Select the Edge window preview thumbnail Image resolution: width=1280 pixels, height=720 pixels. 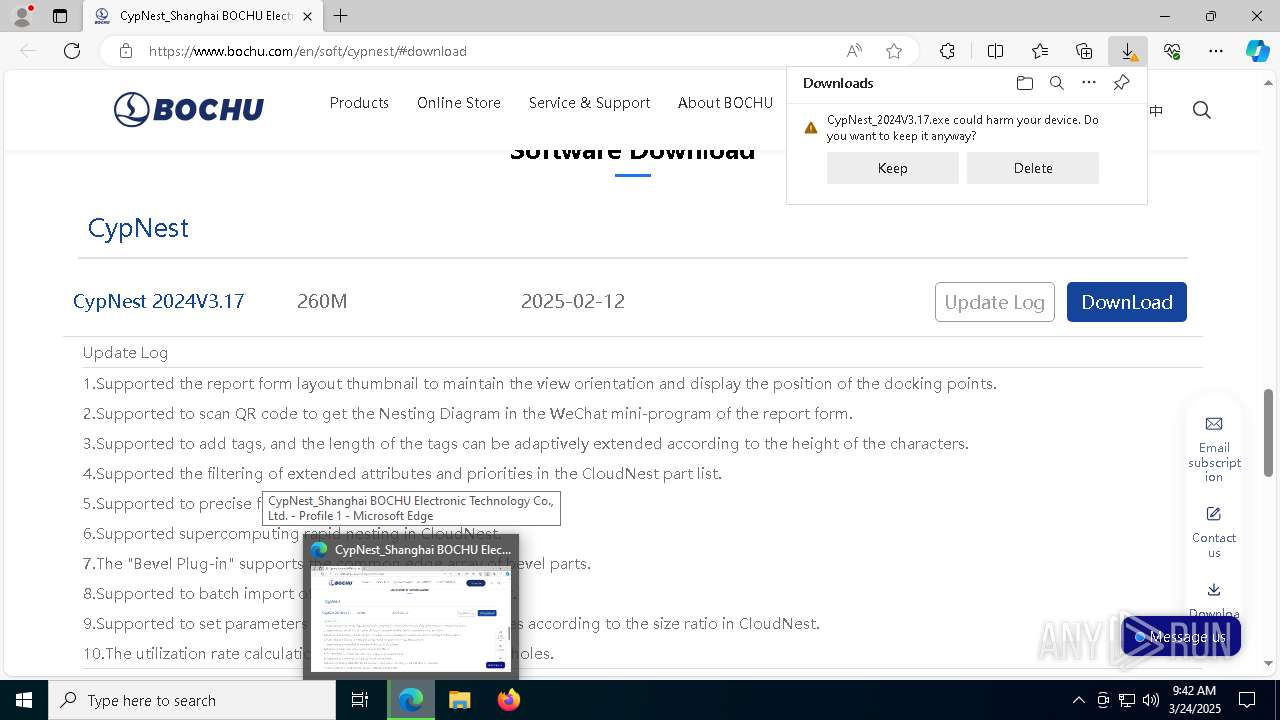(411, 607)
